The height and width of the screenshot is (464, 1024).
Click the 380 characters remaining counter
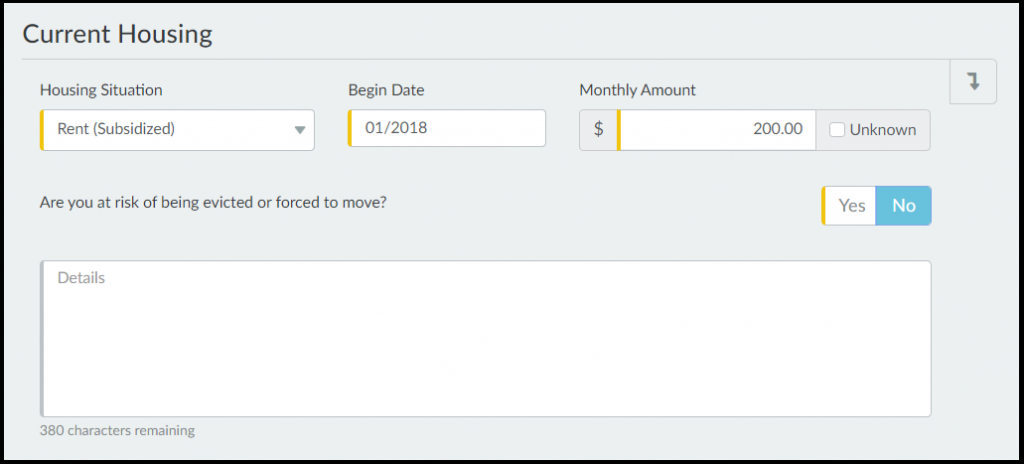click(x=117, y=431)
